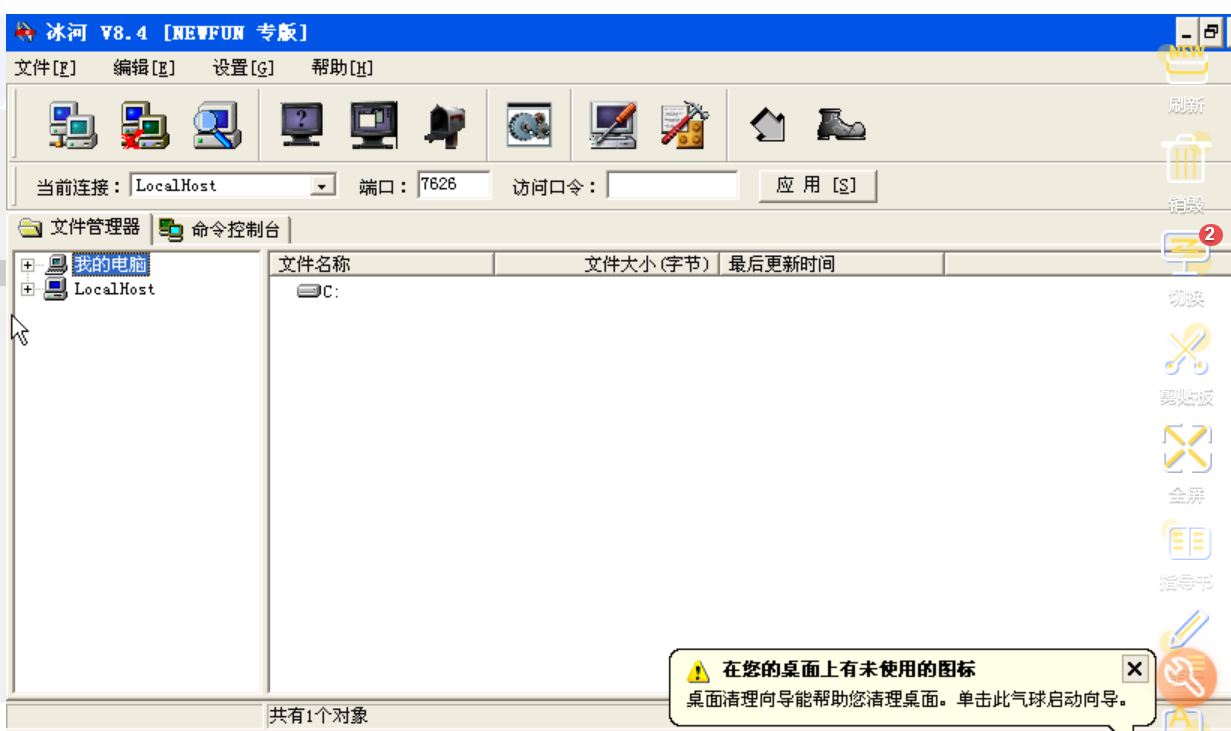Switch to the 文件管理器 tab
Screen dimensions: 1231x731
[80, 228]
